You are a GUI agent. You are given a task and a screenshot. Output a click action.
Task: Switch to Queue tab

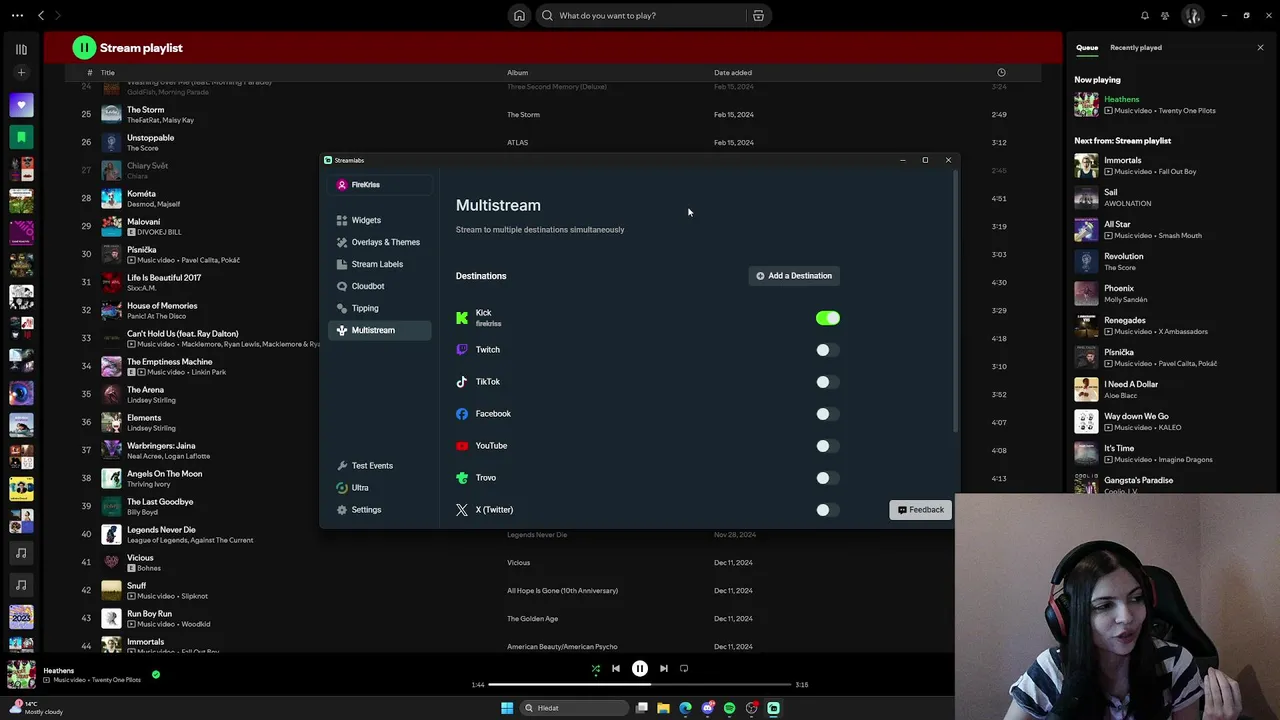pos(1087,47)
